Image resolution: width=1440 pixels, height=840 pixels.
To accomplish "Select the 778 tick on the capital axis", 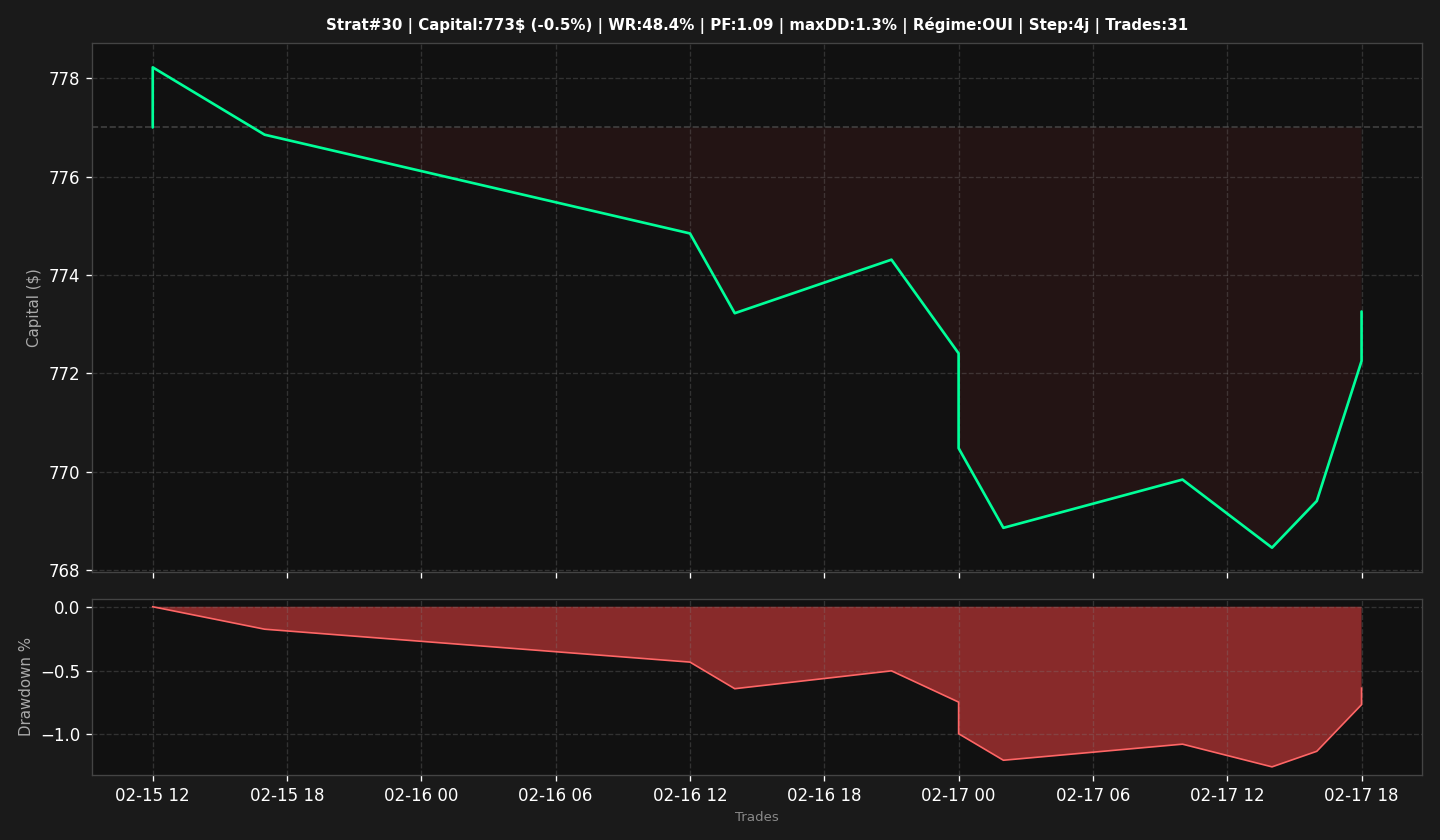I will (x=63, y=79).
